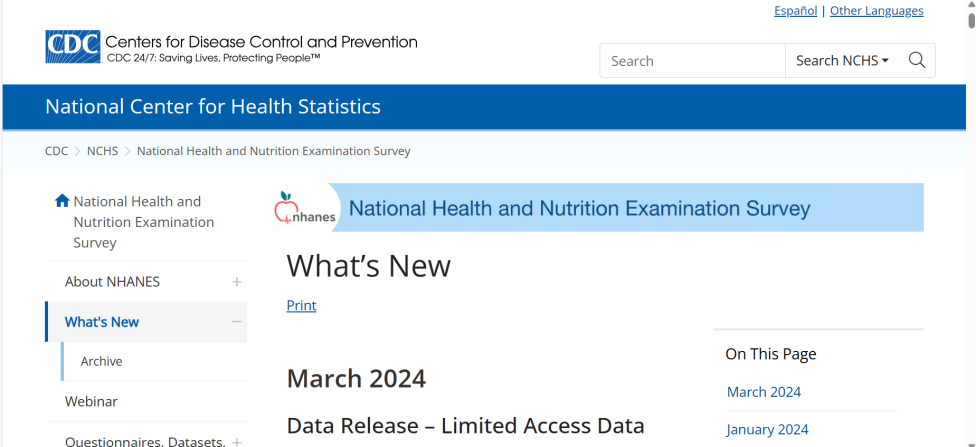Viewport: 976px width, 447px height.
Task: Type in the Search input field
Action: click(x=692, y=61)
